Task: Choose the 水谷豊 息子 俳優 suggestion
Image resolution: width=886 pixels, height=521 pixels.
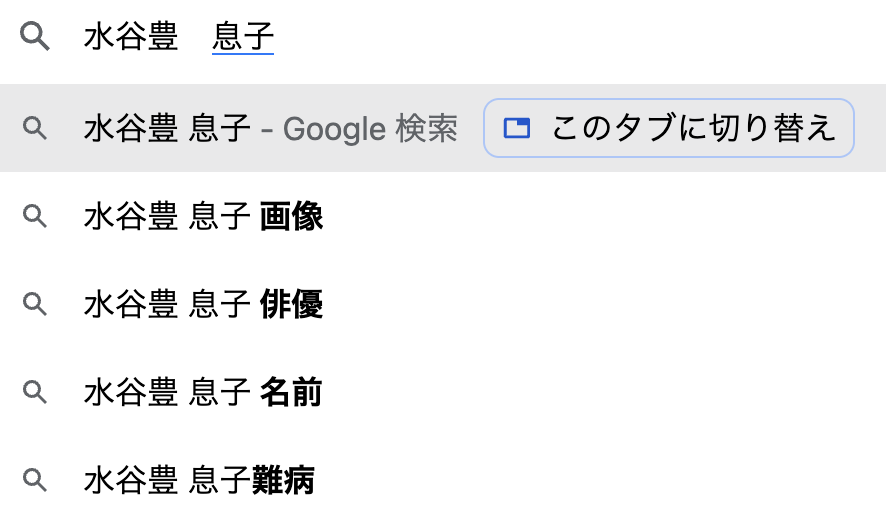Action: 443,304
